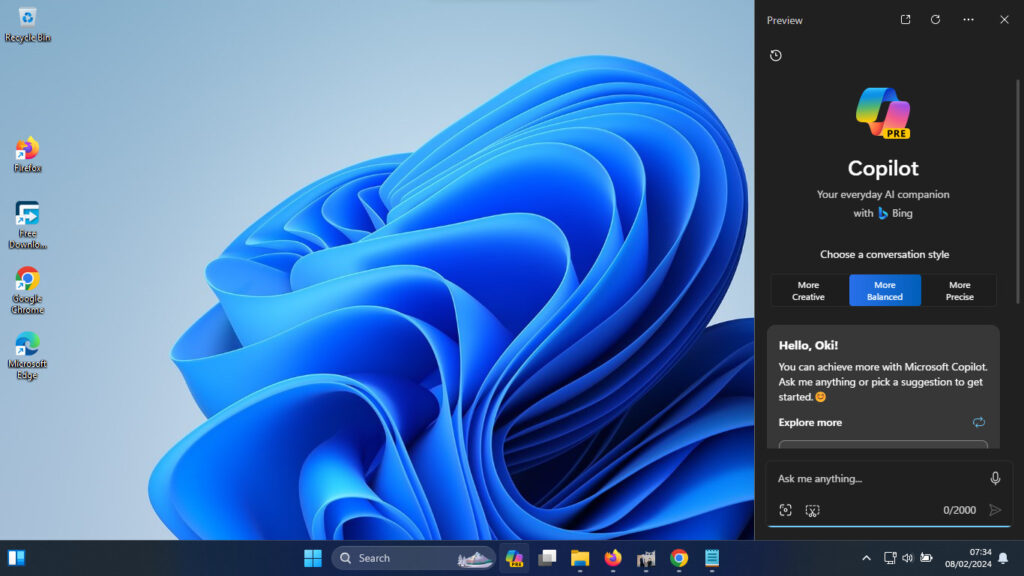Screen dimensions: 1024x576
Task: Open the notification bell in the tray
Action: coord(1003,558)
